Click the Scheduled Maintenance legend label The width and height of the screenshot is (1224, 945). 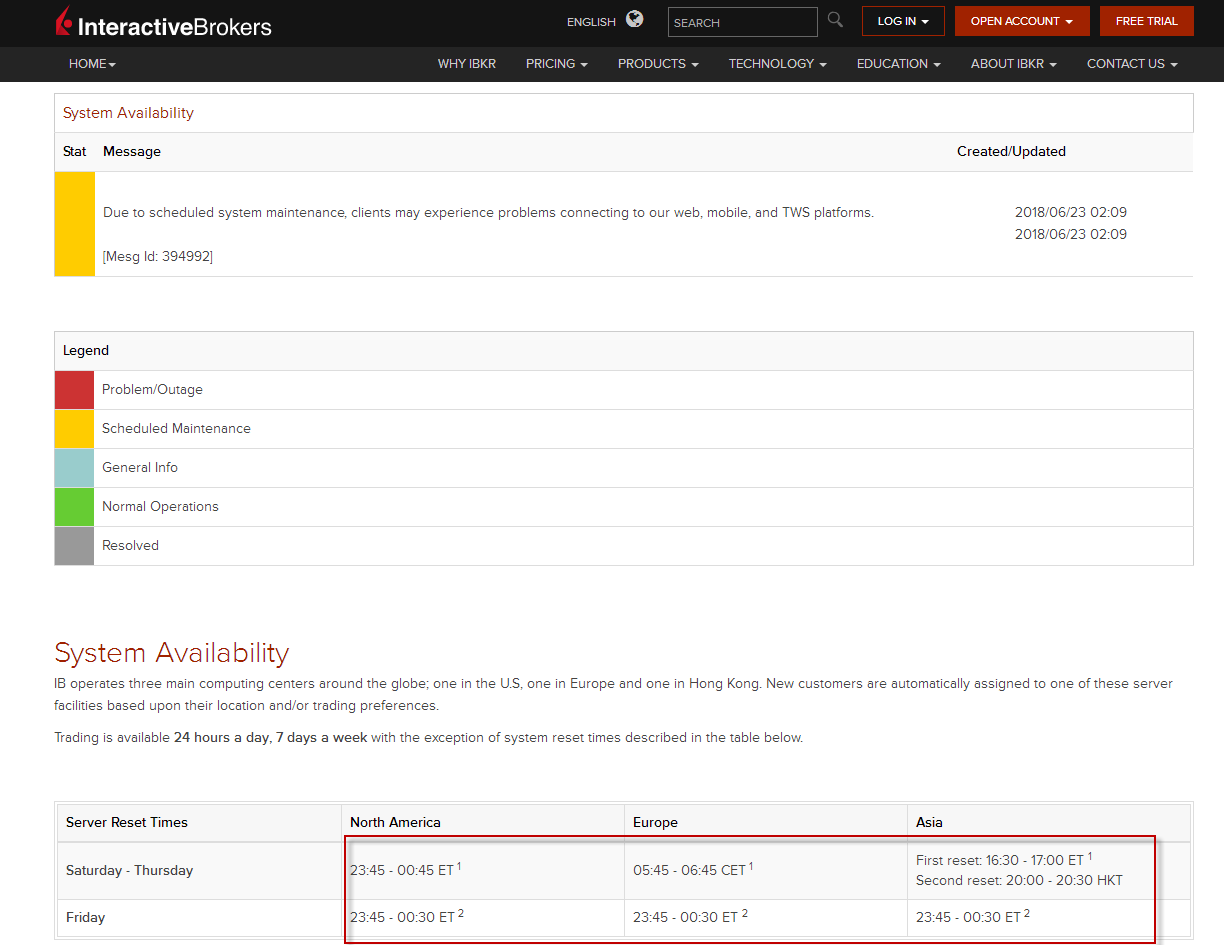pos(176,429)
